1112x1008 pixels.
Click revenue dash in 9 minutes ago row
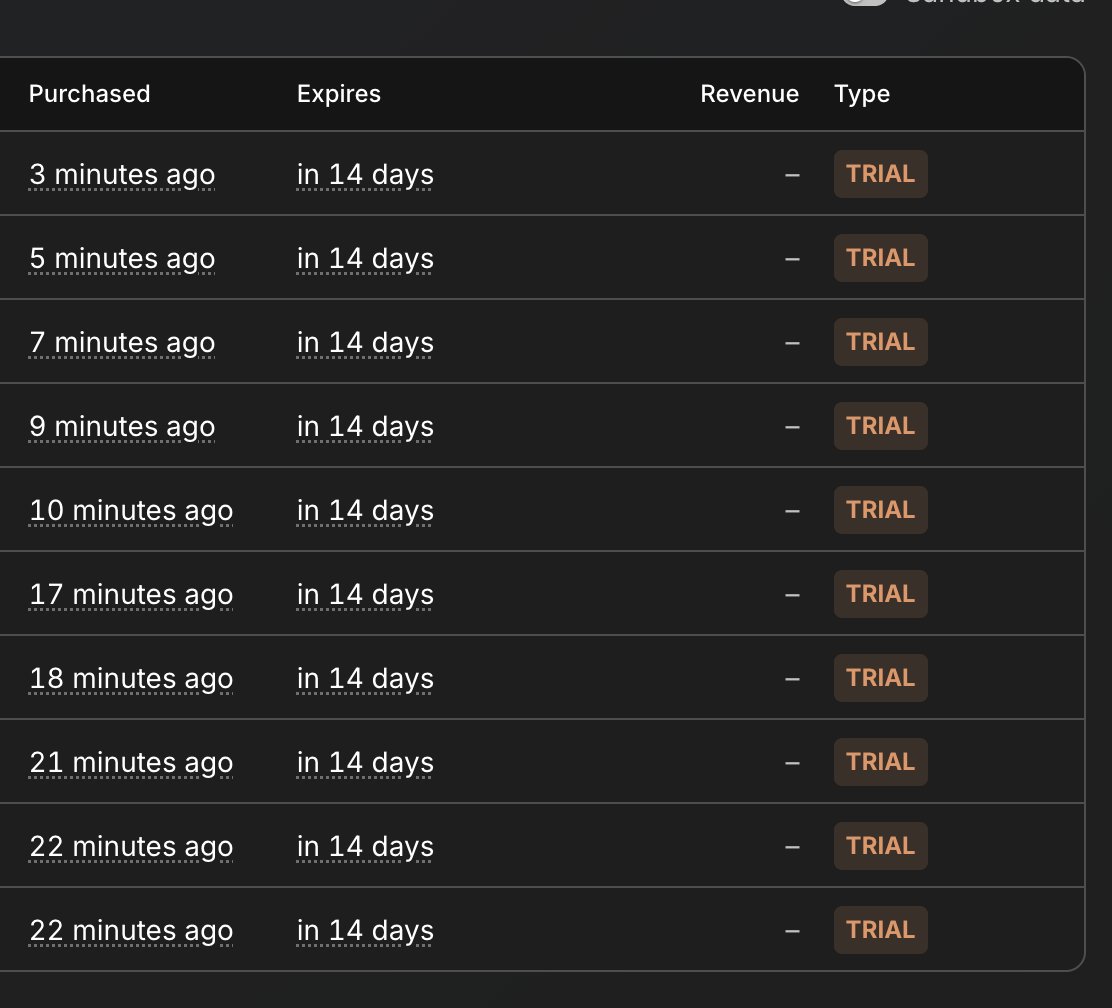[792, 427]
